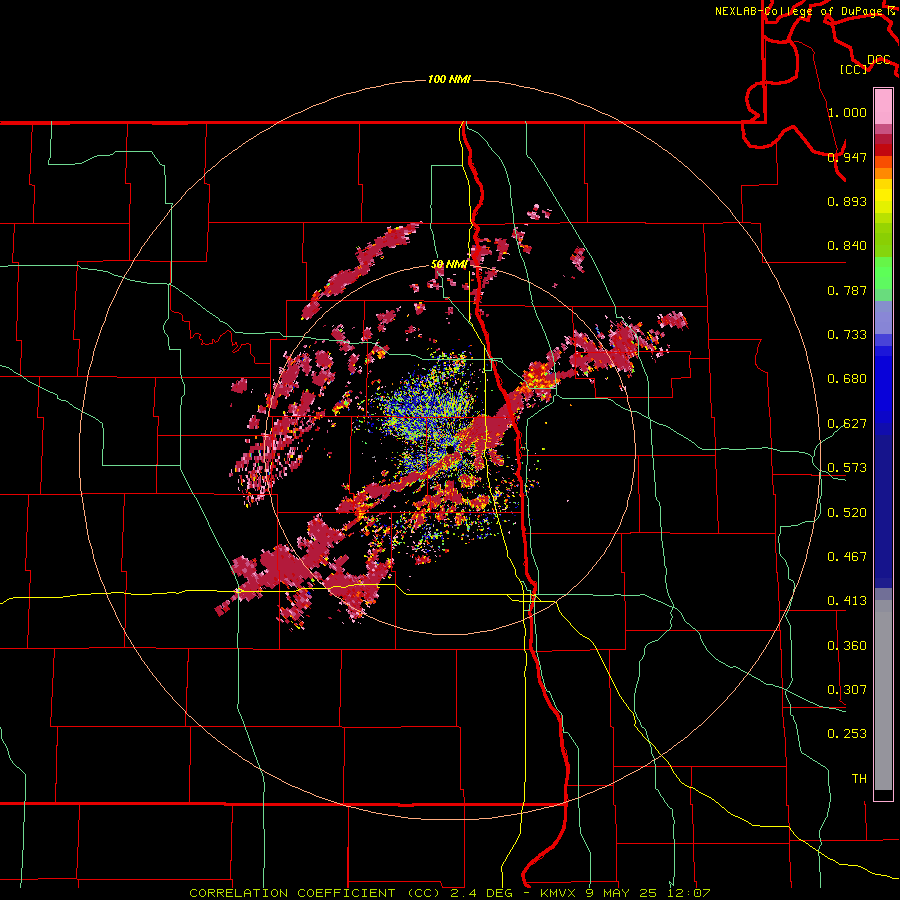Click the [CC] label above the color scale
900x900 pixels.
coord(854,69)
